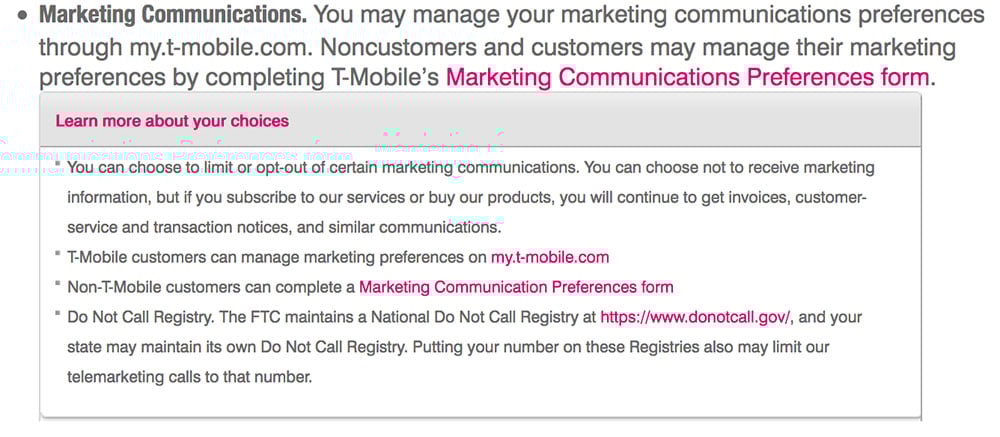
Task: Open the top Marketing Communications Preferences form link
Action: [x=687, y=78]
